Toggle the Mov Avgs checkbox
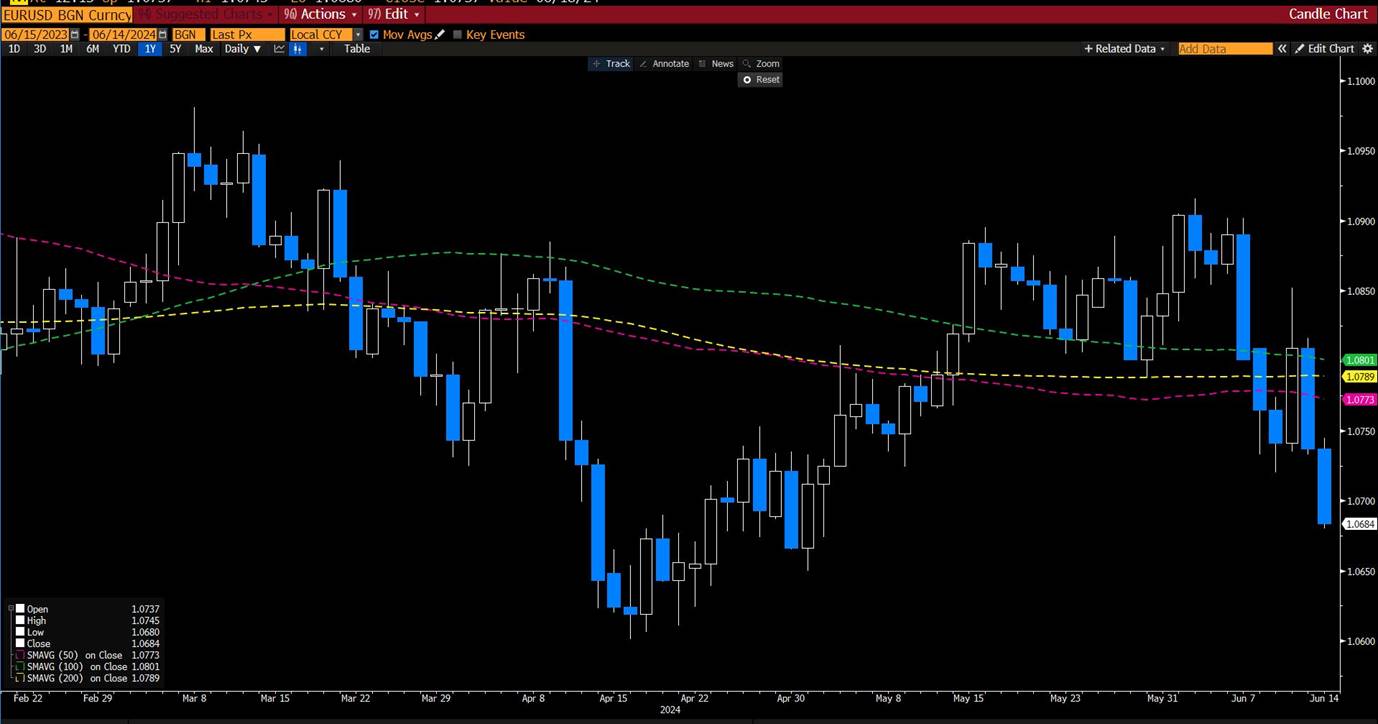Image resolution: width=1378 pixels, height=724 pixels. point(374,34)
